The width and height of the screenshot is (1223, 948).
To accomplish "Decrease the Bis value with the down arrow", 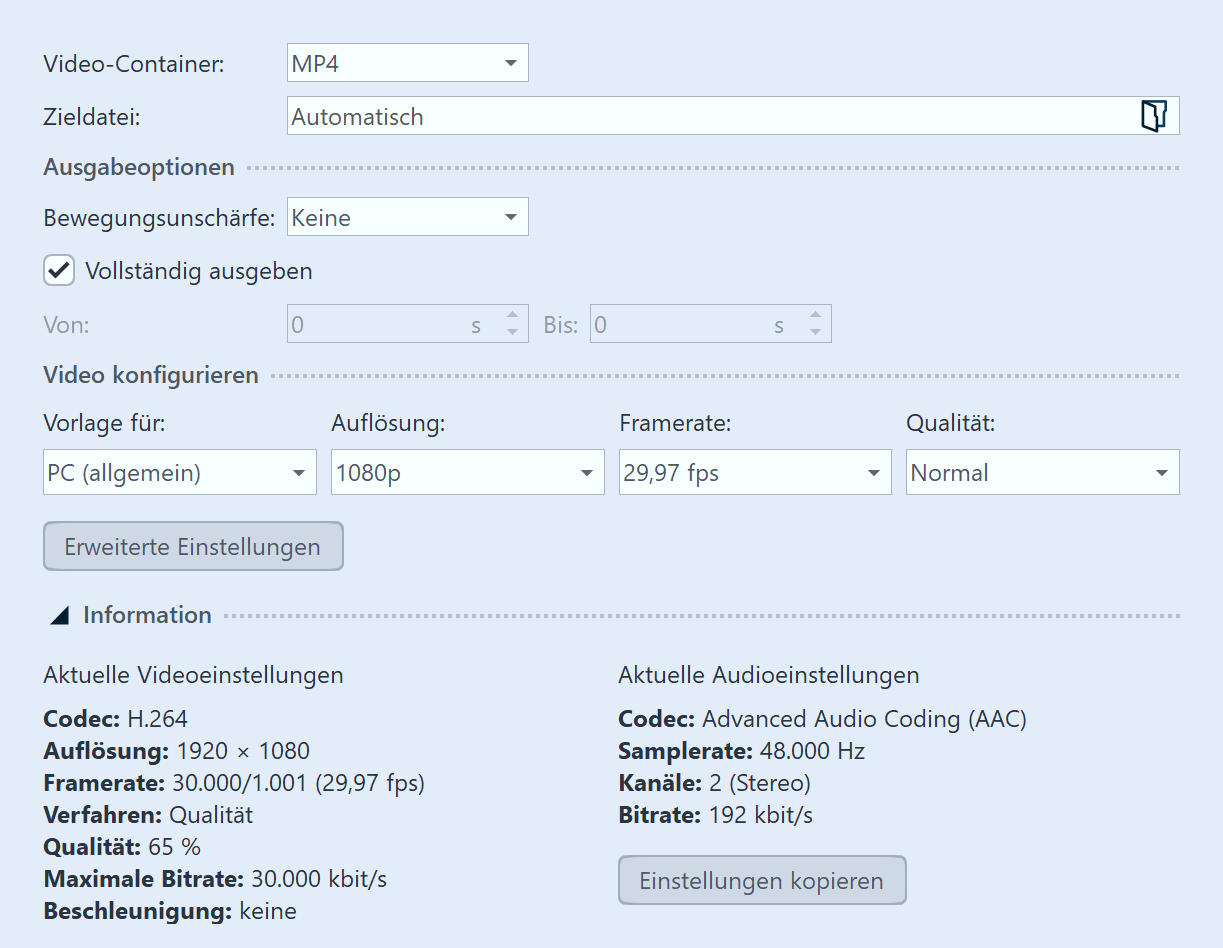I will (815, 333).
